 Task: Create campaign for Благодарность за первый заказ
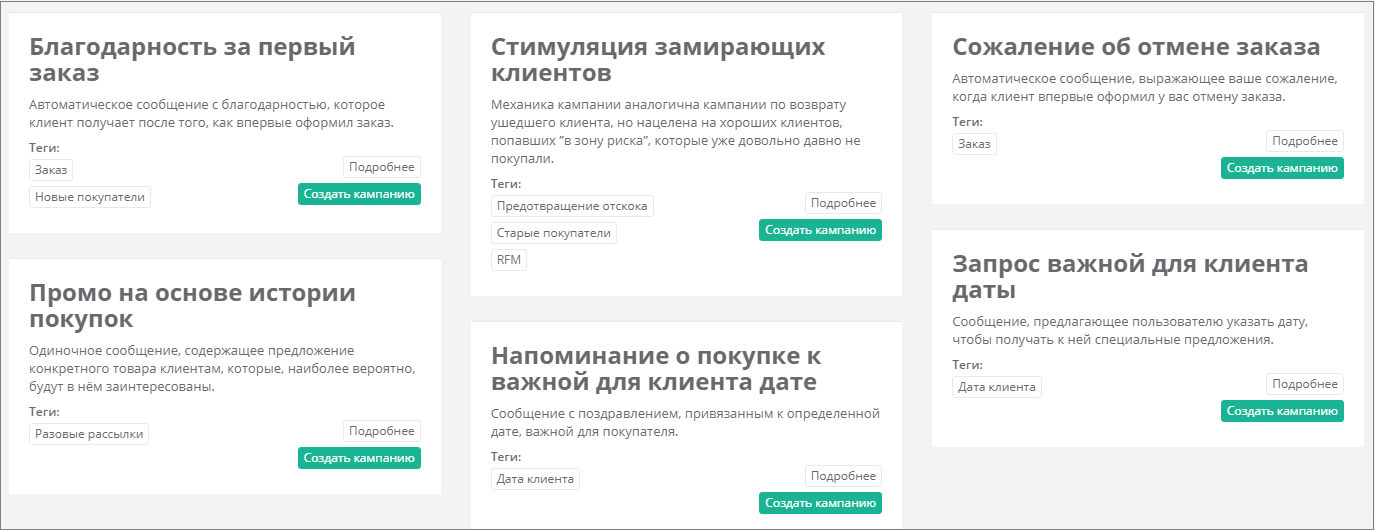pos(359,194)
